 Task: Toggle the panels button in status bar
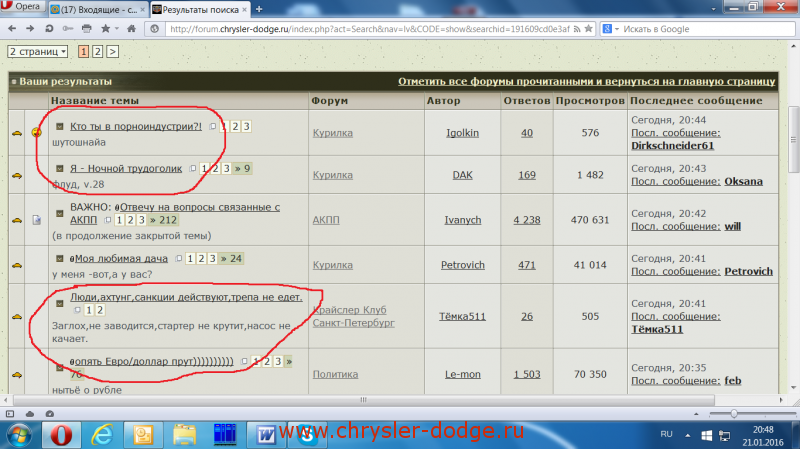[x=10, y=414]
